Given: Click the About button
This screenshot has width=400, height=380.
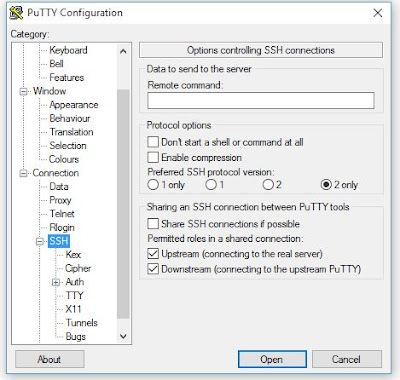Looking at the screenshot, I should pos(50,359).
